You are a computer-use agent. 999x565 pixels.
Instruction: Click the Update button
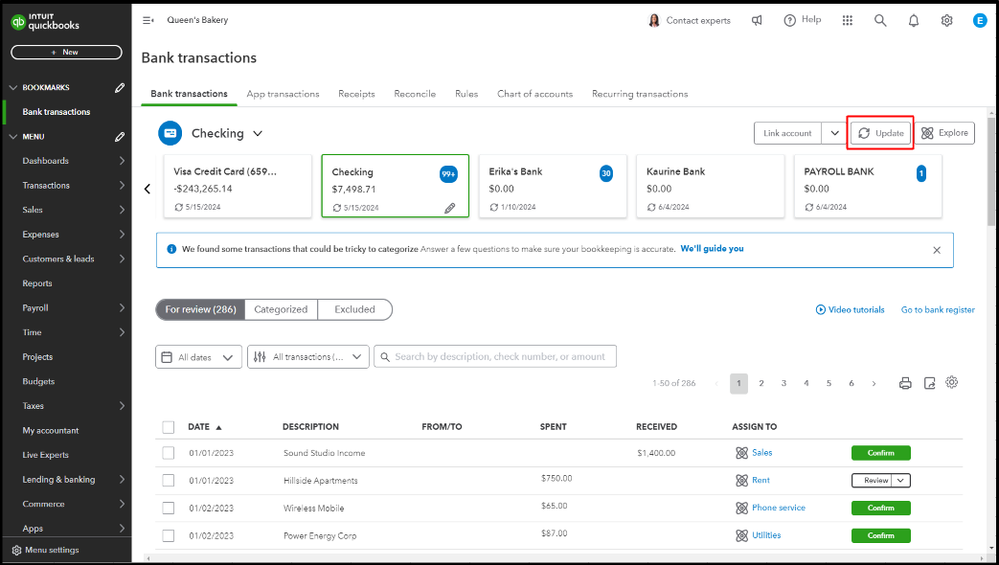pos(880,133)
